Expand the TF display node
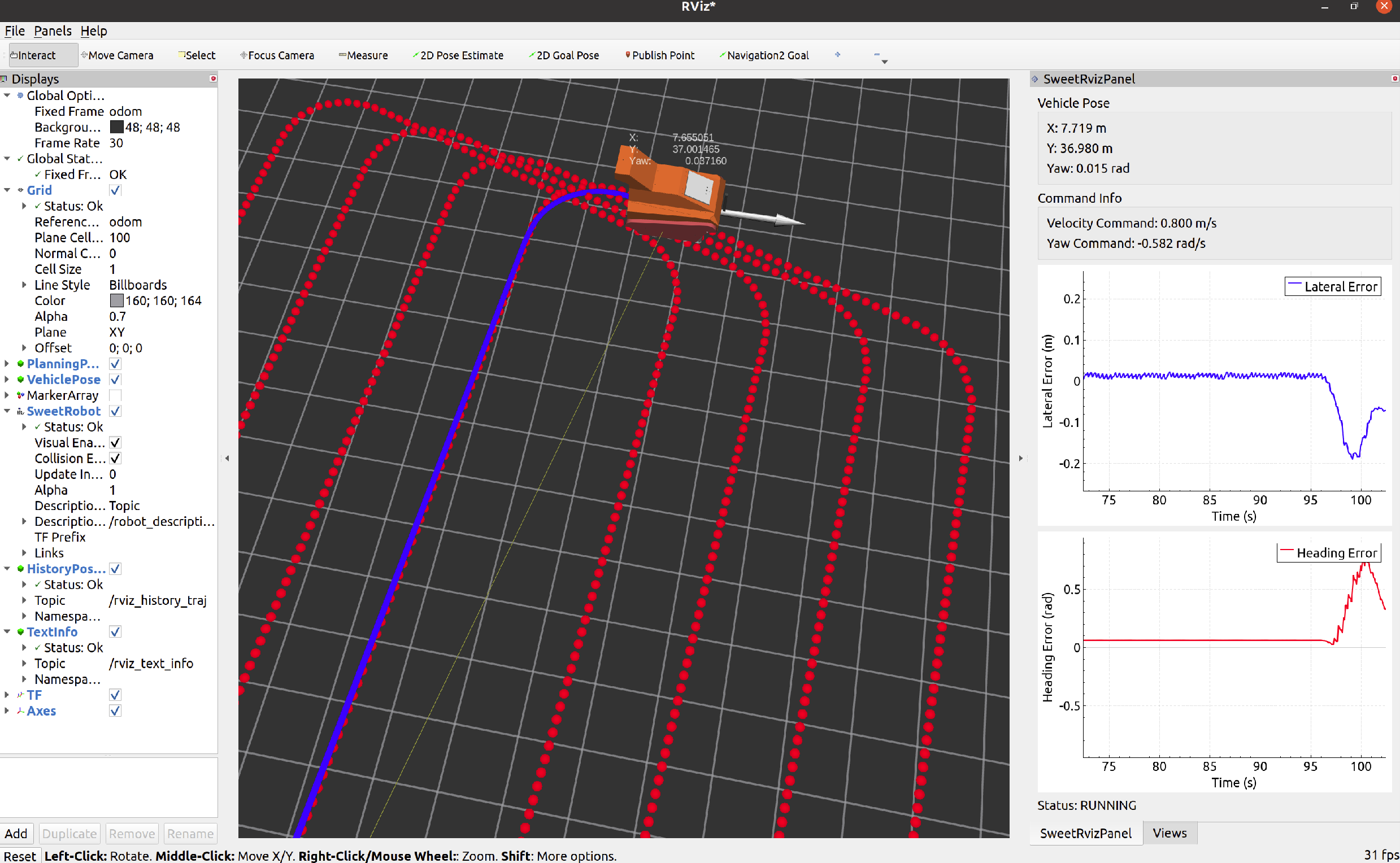The image size is (1400, 863). coord(7,695)
